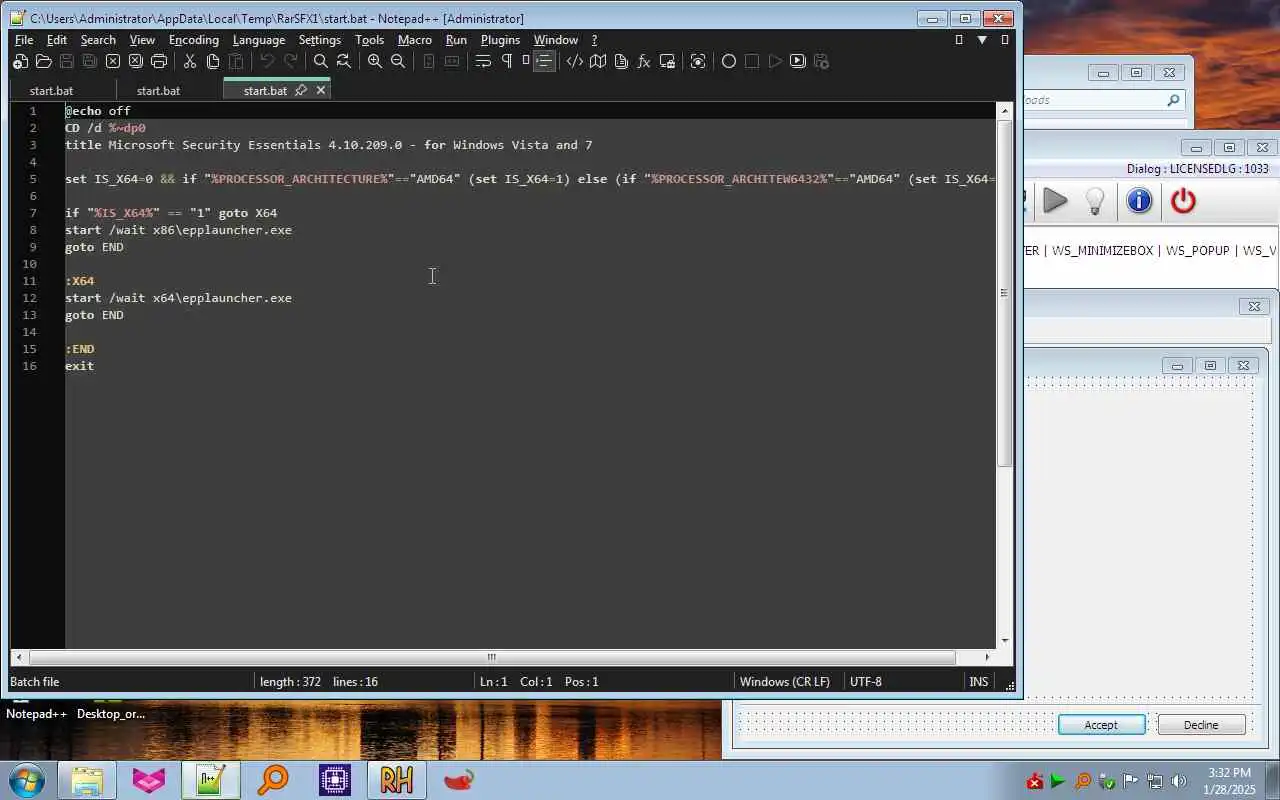Click line 12 'start /wait x64\epplauncher.exe'
The image size is (1280, 800).
pyautogui.click(x=179, y=298)
